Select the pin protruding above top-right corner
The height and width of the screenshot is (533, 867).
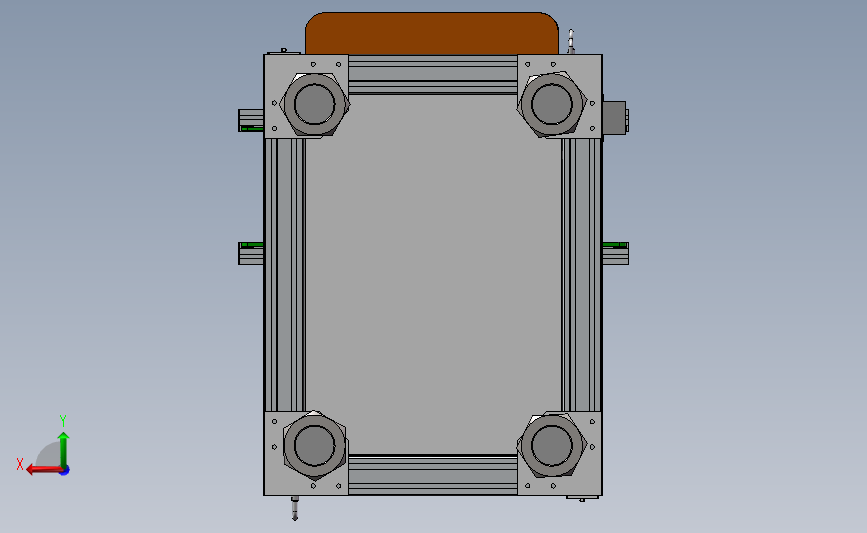click(571, 42)
